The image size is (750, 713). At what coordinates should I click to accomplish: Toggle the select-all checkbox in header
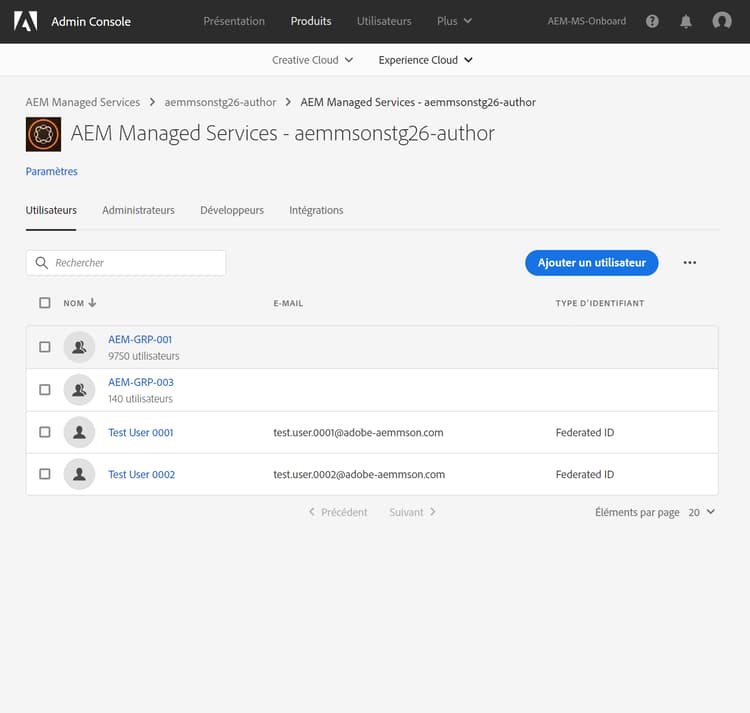pyautogui.click(x=45, y=303)
